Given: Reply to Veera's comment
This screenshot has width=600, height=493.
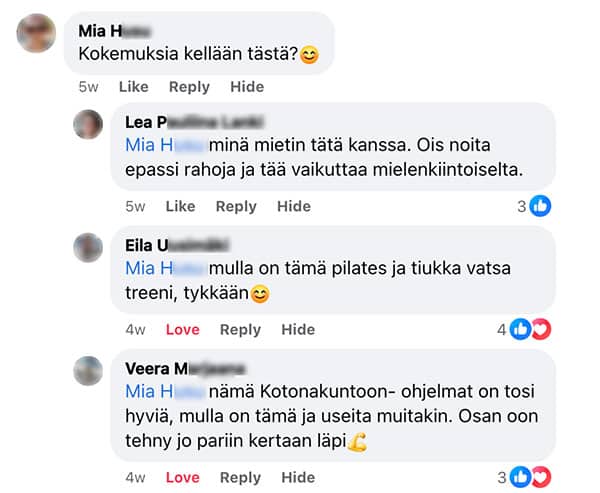Looking at the screenshot, I should pyautogui.click(x=240, y=477).
